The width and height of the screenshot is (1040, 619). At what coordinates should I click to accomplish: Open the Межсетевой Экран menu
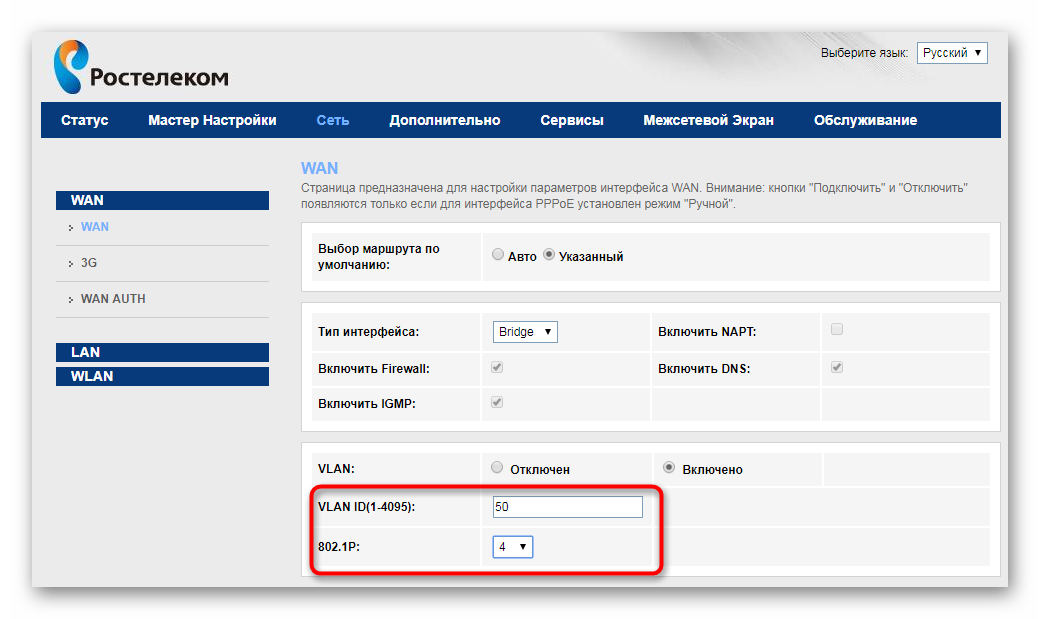708,120
